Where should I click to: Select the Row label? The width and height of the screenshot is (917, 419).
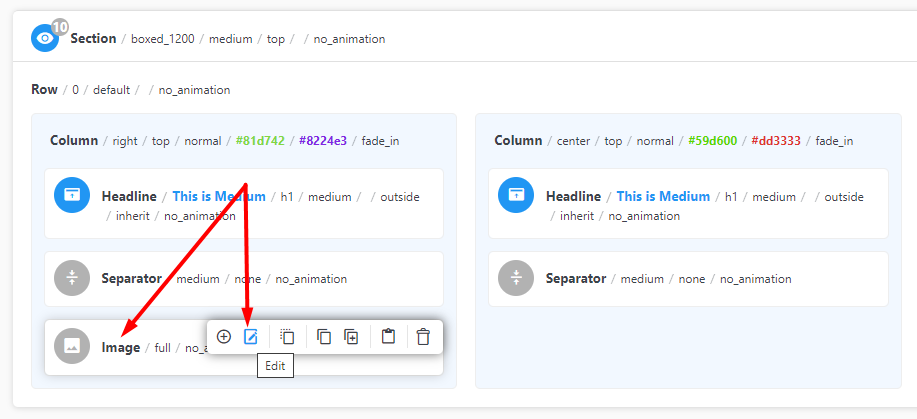[44, 90]
